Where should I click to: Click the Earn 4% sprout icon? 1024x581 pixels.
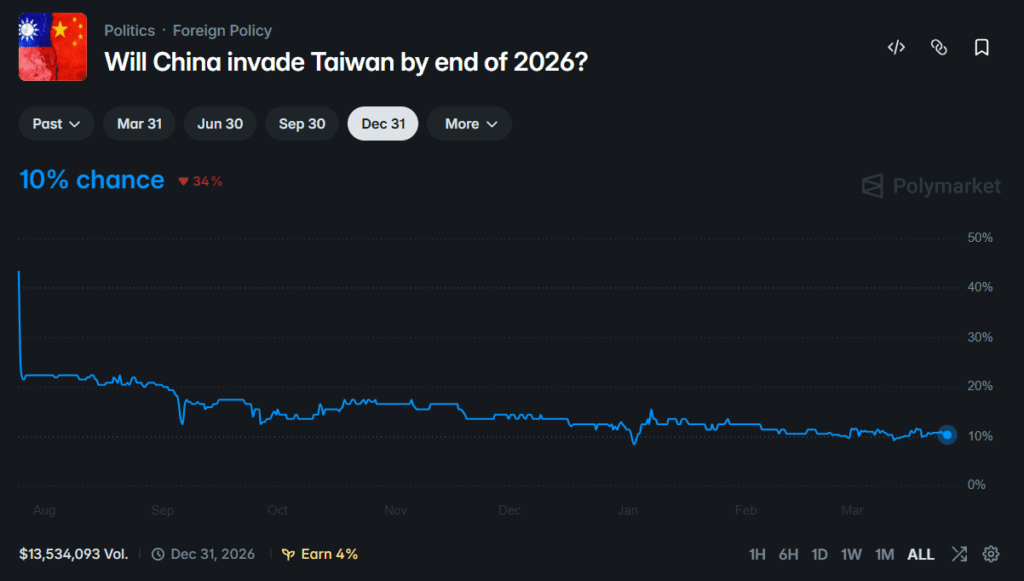point(288,554)
